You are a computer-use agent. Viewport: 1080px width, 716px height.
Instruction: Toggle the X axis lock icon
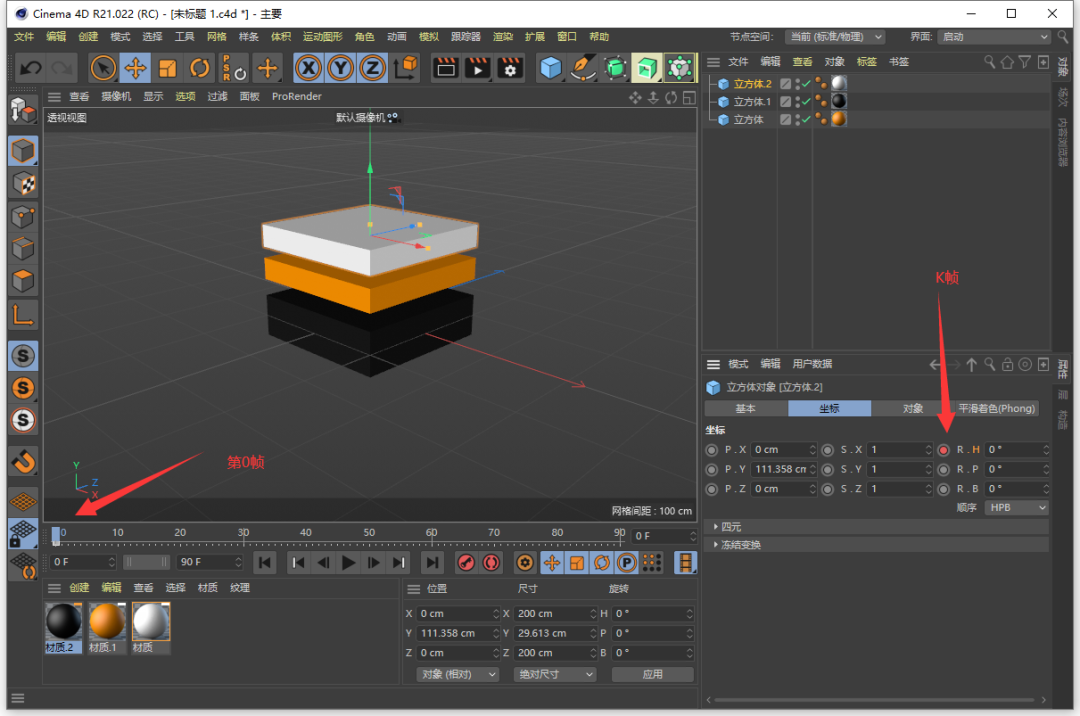(x=308, y=68)
